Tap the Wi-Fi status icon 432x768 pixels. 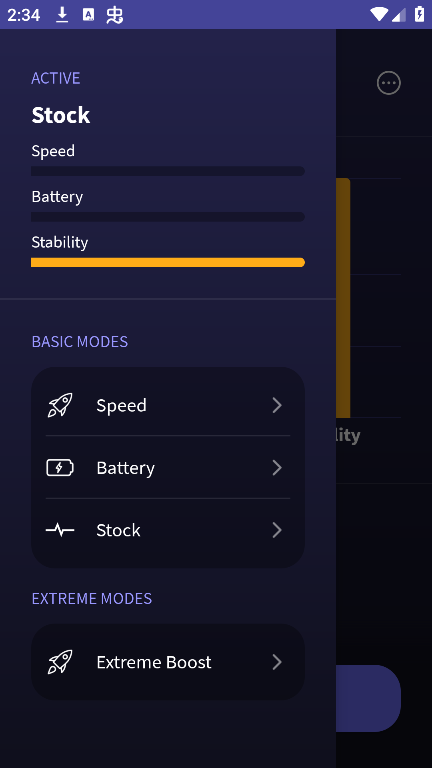point(379,15)
